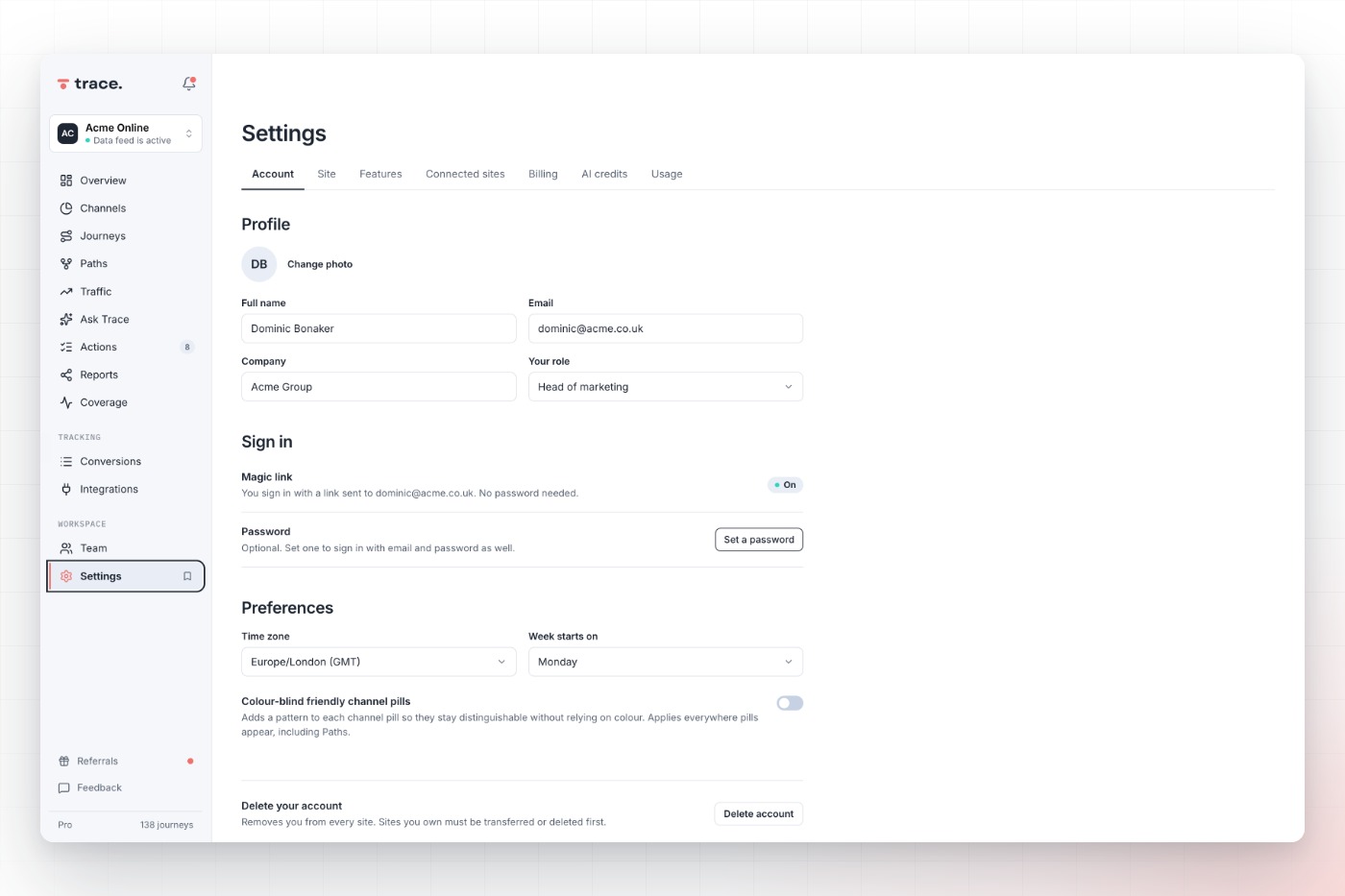Click the Channels pie chart icon
The image size is (1345, 896).
(x=66, y=208)
